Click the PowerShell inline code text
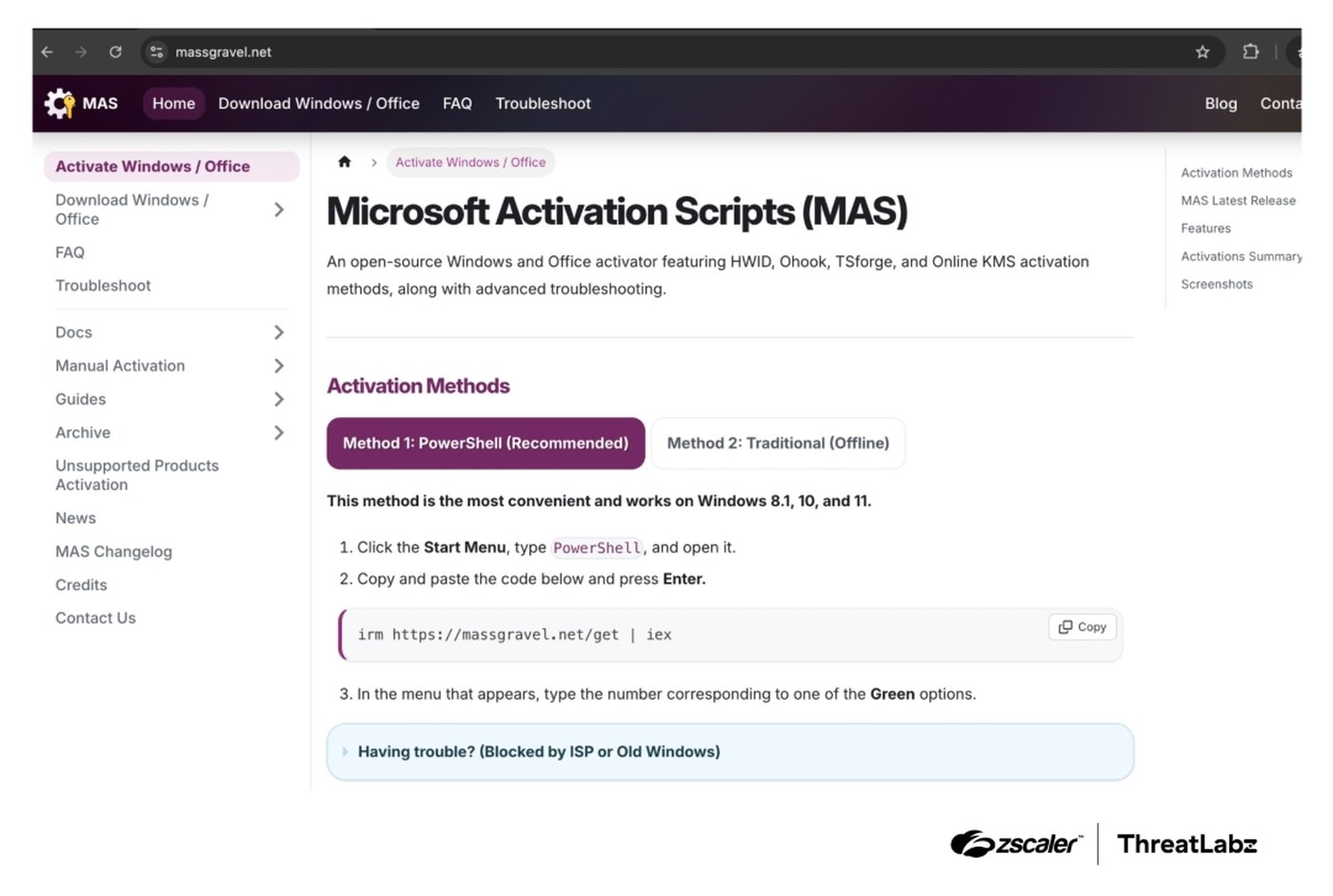 click(x=597, y=548)
